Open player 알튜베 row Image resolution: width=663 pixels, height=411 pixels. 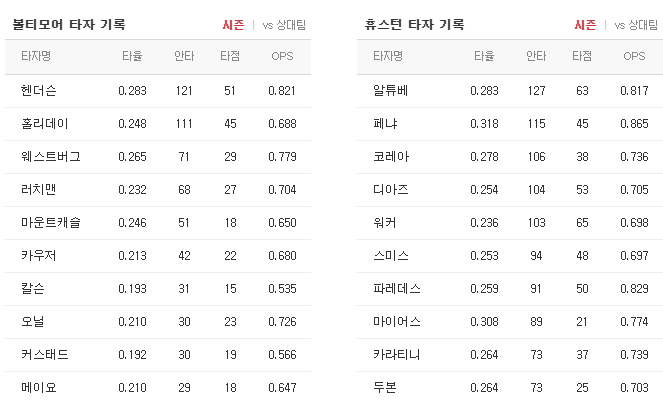510,91
